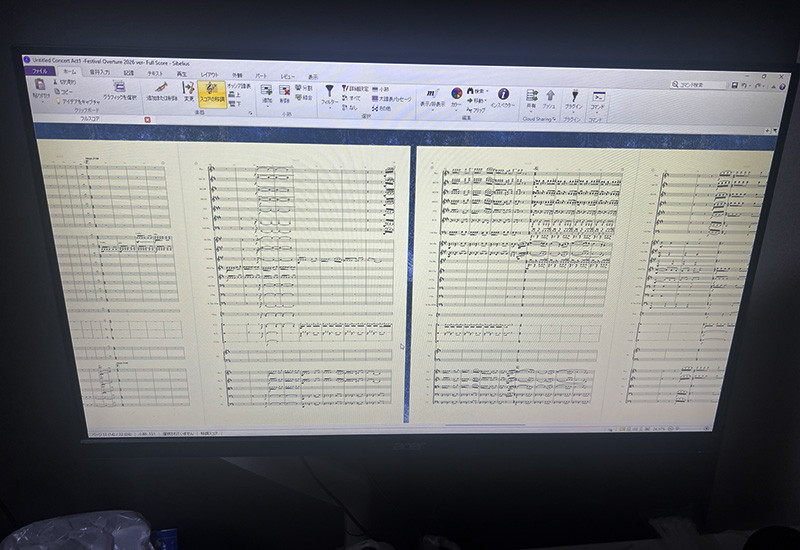Image resolution: width=800 pixels, height=550 pixels.
Task: Click the Select All (すべて) button
Action: tap(355, 99)
